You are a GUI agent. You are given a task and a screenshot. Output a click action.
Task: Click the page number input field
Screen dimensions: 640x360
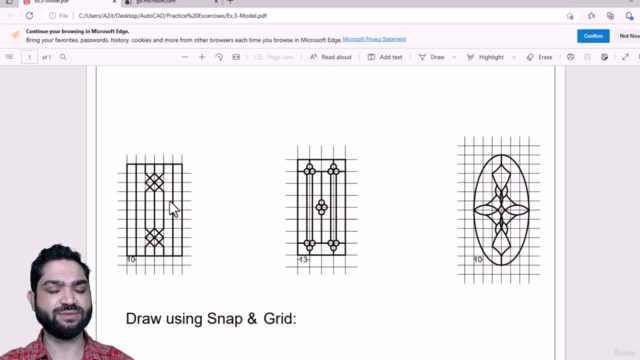coord(29,57)
